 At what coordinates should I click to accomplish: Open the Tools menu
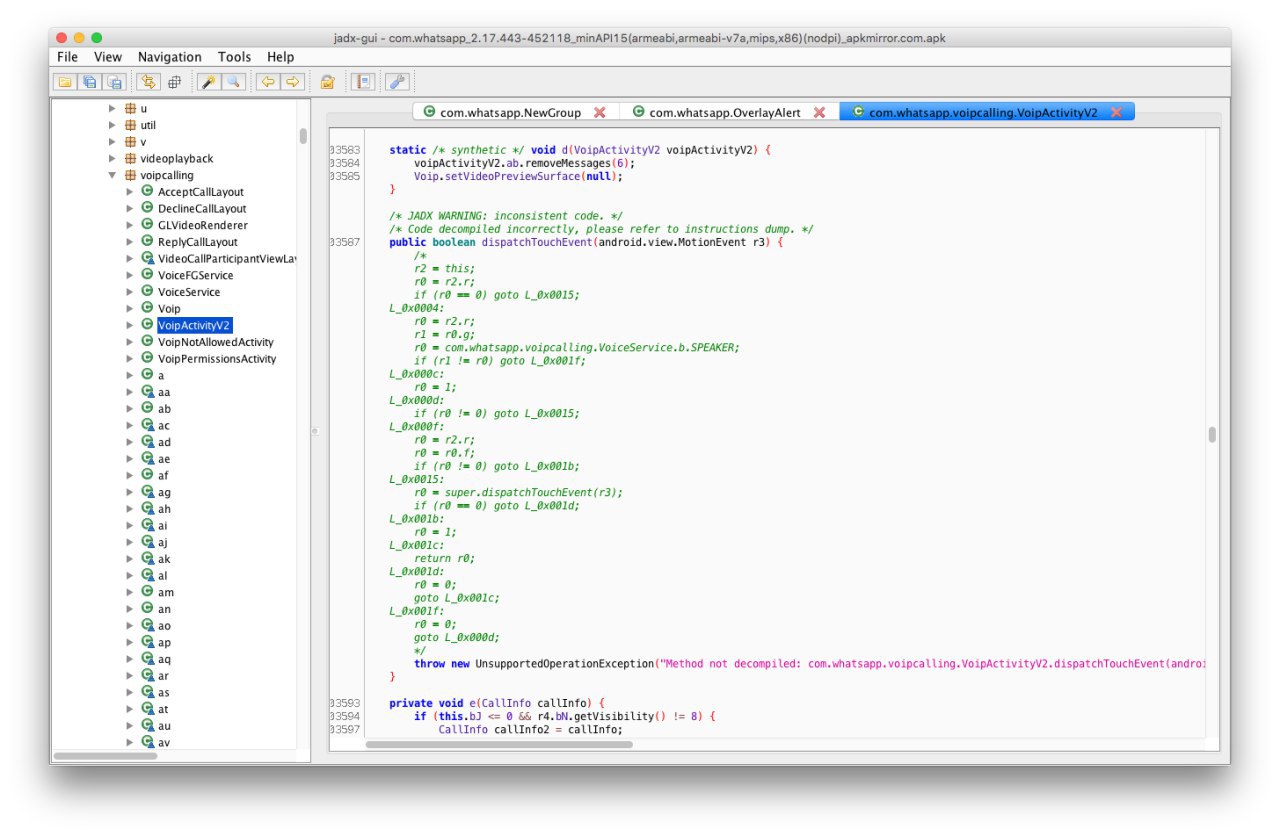point(235,57)
